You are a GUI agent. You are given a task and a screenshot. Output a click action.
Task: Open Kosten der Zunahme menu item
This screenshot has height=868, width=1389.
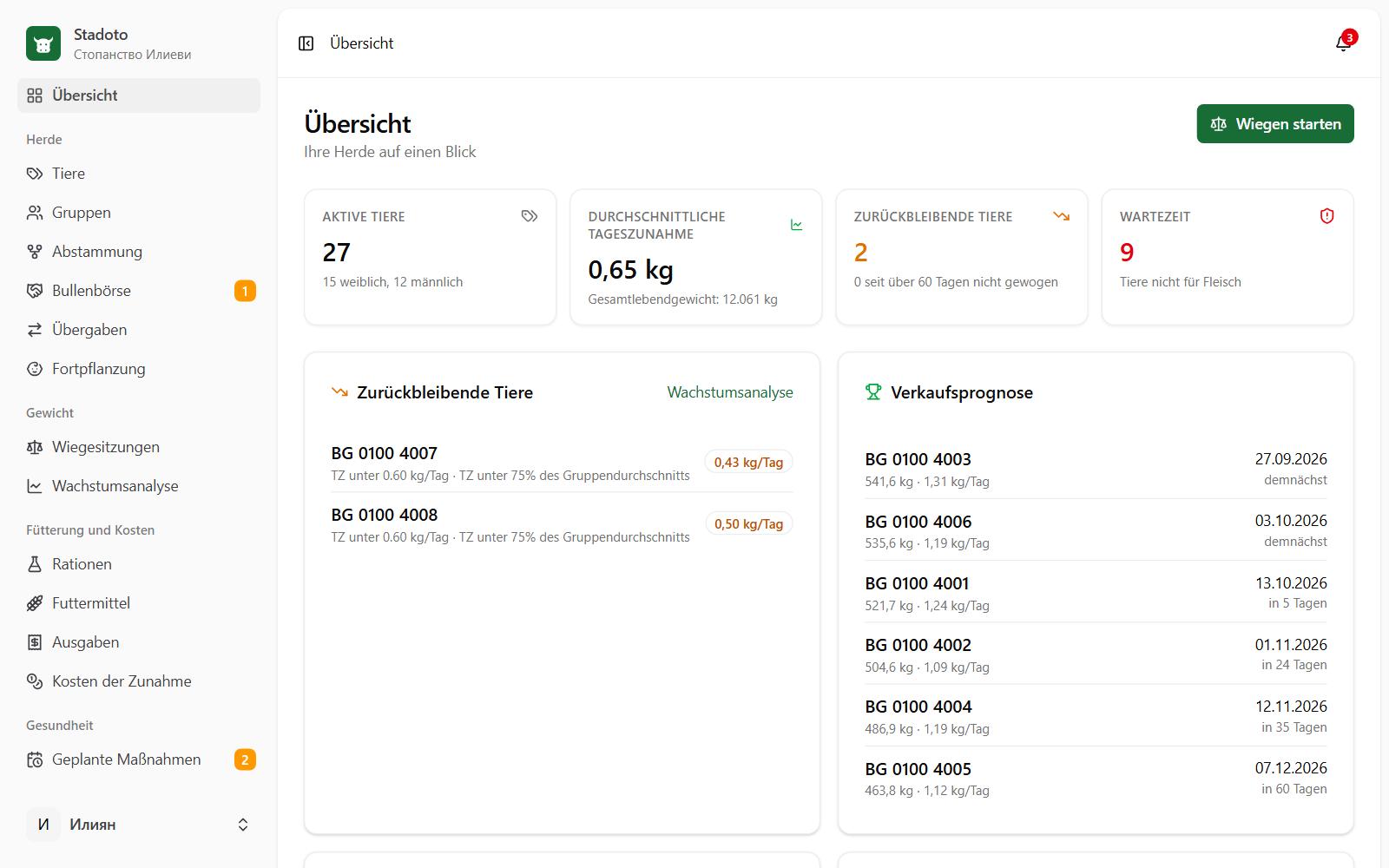click(x=139, y=681)
